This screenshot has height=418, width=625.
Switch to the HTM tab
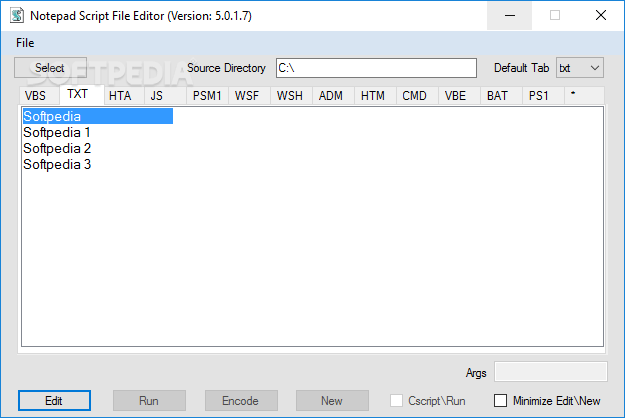coord(375,96)
